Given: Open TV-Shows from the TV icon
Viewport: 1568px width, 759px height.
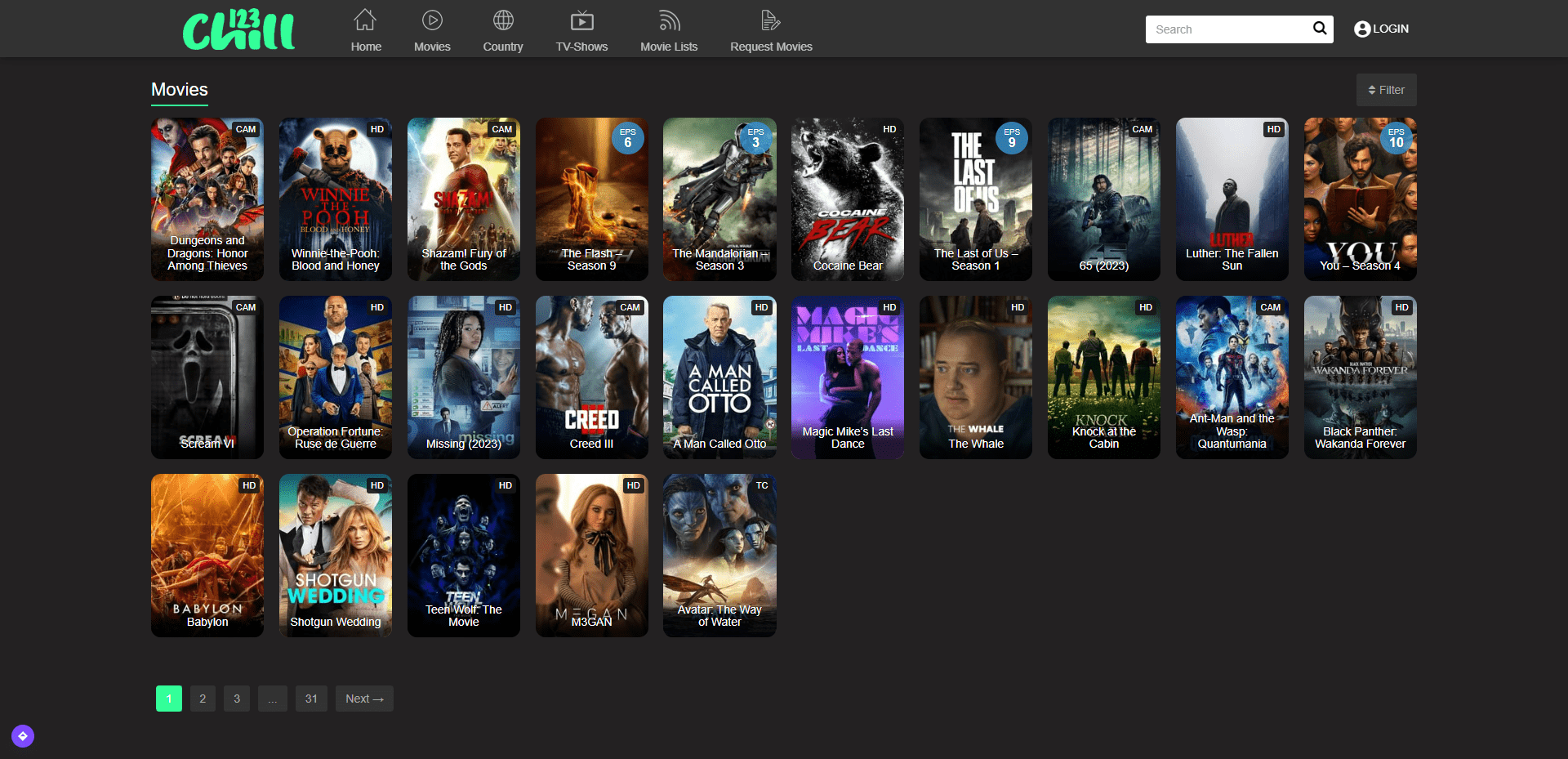Looking at the screenshot, I should point(581,20).
